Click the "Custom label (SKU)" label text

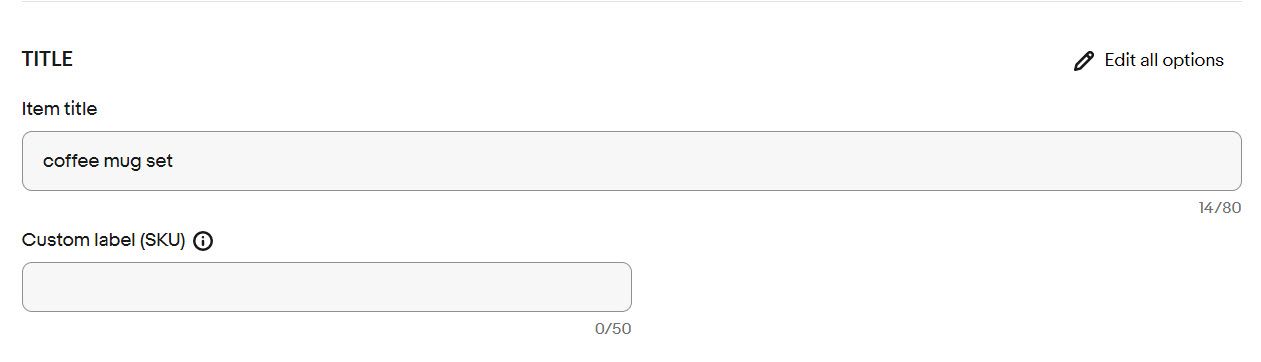pyautogui.click(x=104, y=240)
